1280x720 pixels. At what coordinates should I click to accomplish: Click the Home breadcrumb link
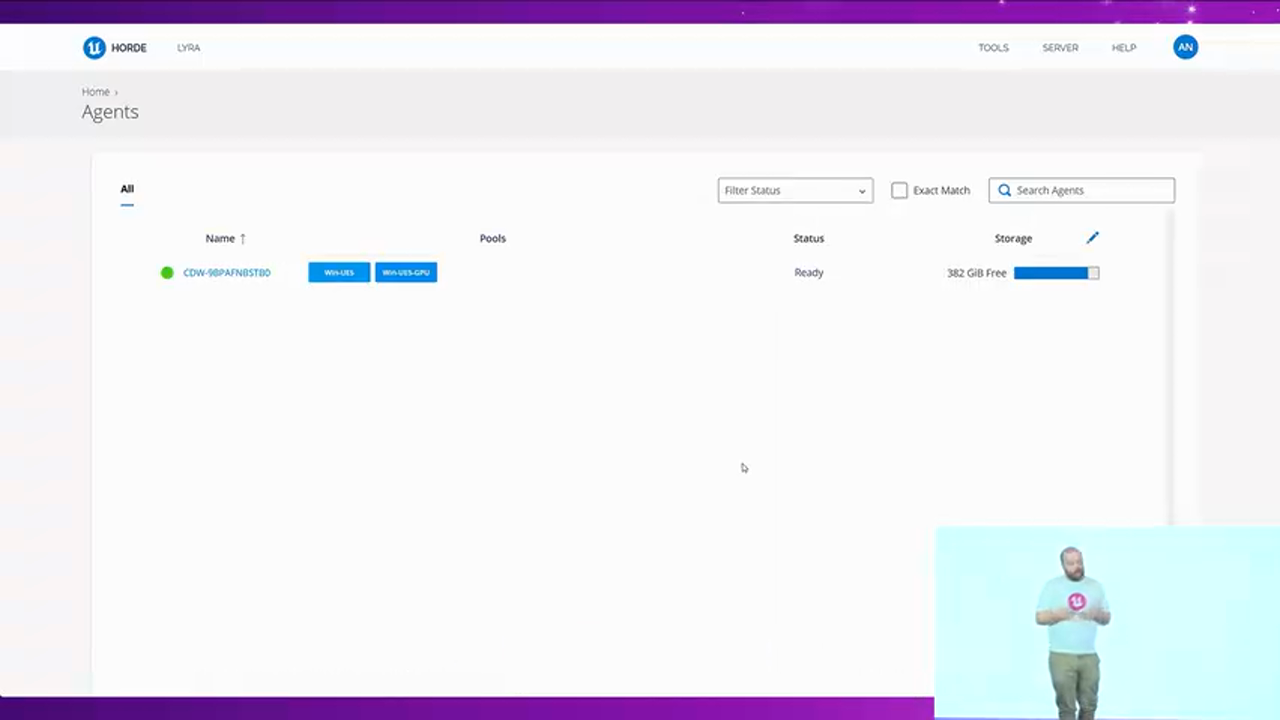[x=95, y=91]
